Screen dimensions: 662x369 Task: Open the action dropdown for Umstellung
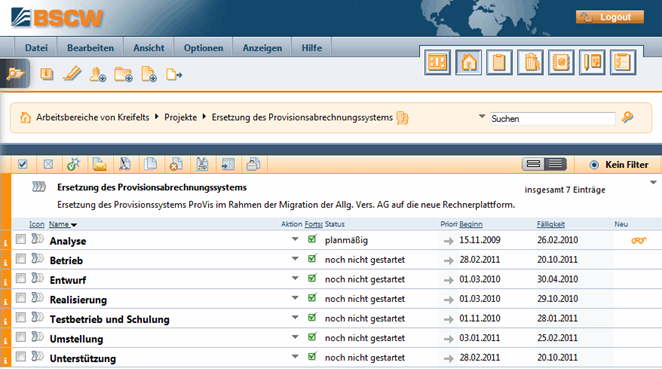click(x=295, y=337)
